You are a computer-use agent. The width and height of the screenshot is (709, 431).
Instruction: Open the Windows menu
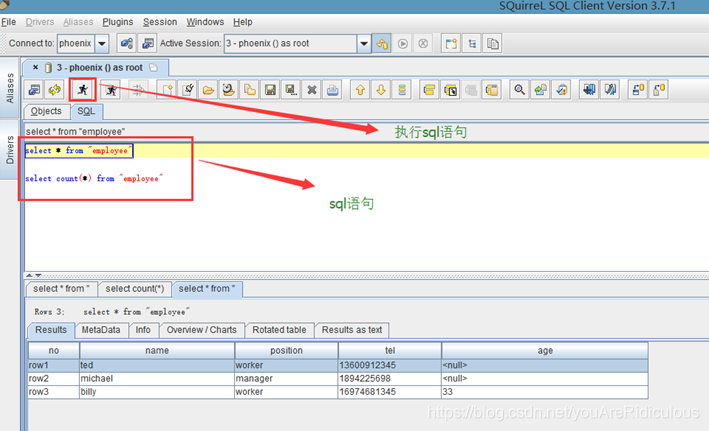point(205,22)
